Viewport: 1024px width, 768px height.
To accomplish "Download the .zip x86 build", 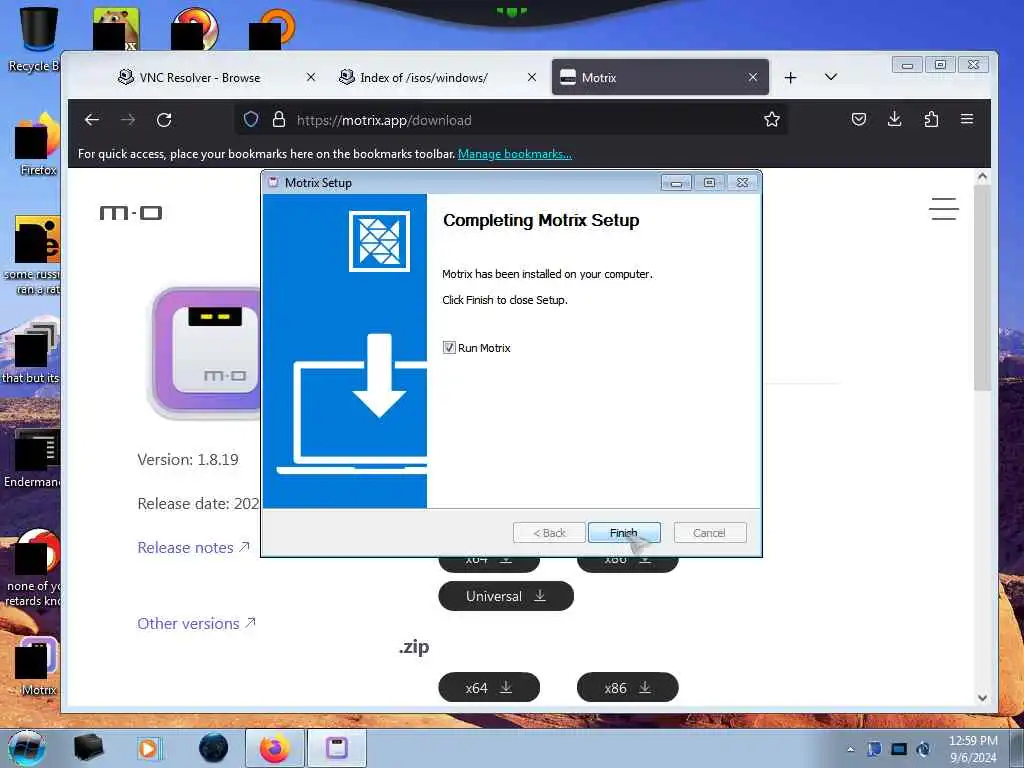I will [628, 688].
